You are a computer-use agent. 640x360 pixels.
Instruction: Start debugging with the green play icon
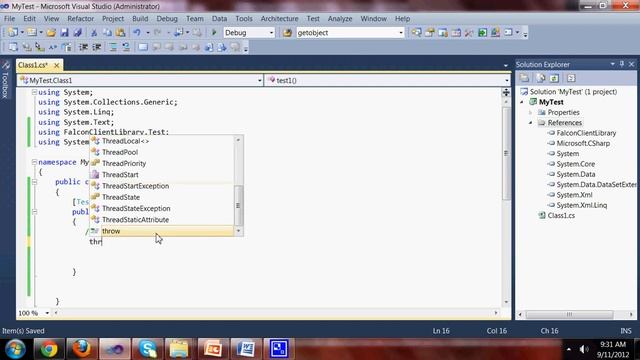[214, 33]
